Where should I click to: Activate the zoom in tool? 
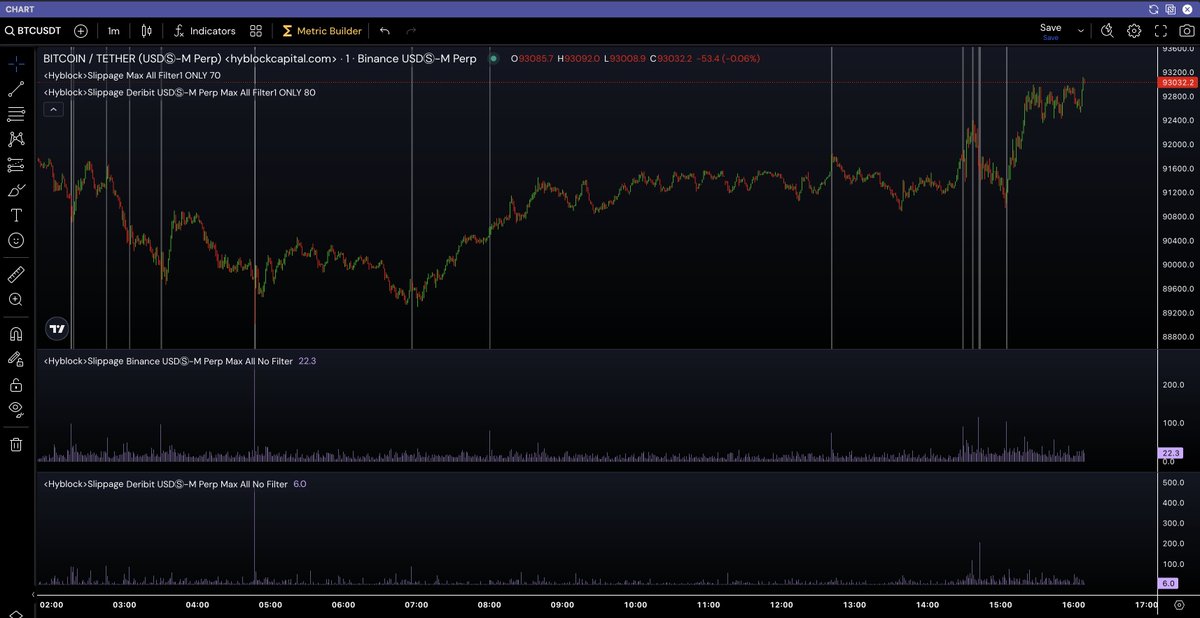[16, 299]
